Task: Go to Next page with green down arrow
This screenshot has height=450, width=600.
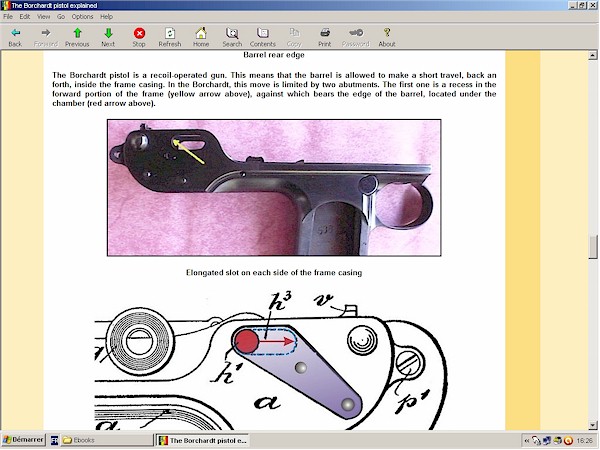Action: pos(108,33)
